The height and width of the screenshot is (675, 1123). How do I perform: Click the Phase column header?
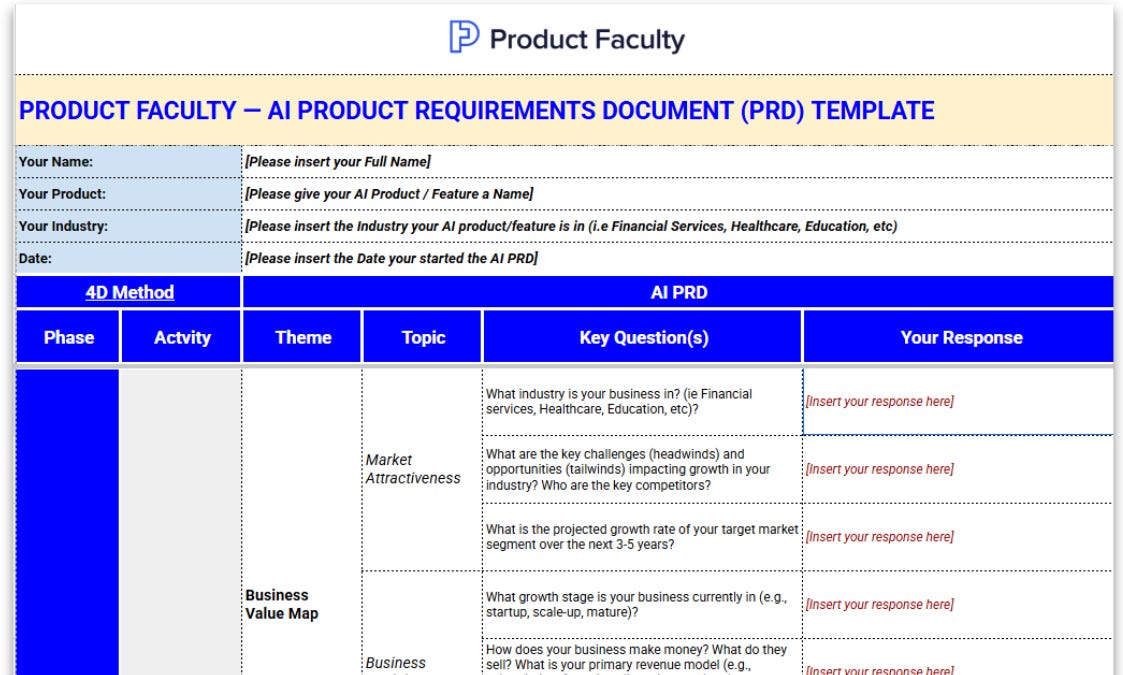point(68,337)
